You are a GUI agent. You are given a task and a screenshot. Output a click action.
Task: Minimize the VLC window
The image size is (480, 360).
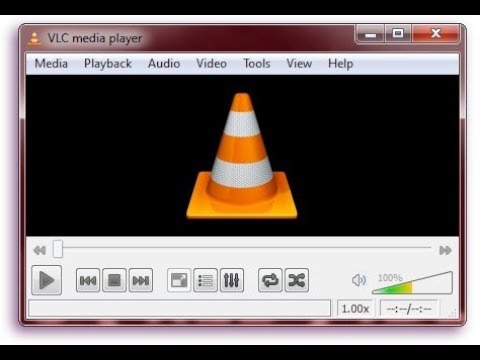[x=370, y=34]
